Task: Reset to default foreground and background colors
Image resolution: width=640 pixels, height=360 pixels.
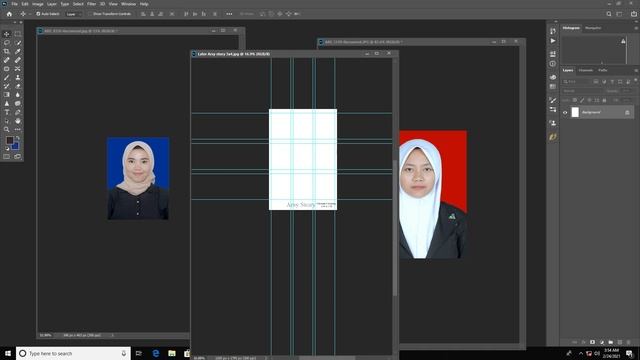Action: [7, 149]
